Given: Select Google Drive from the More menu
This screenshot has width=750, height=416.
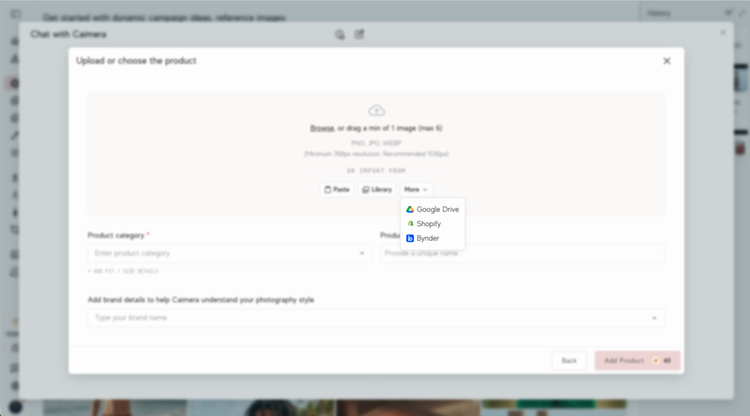Looking at the screenshot, I should [x=432, y=209].
